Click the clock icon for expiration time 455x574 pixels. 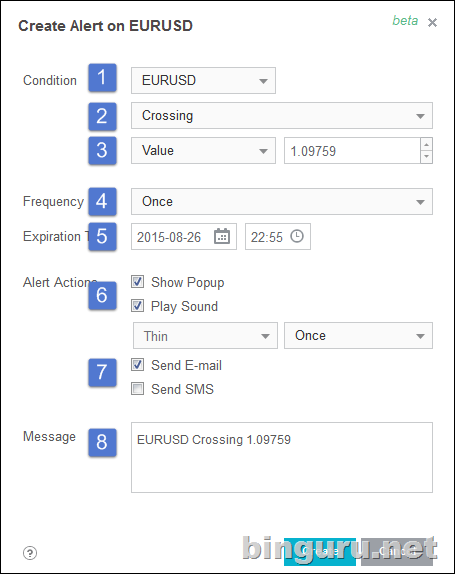(x=297, y=236)
